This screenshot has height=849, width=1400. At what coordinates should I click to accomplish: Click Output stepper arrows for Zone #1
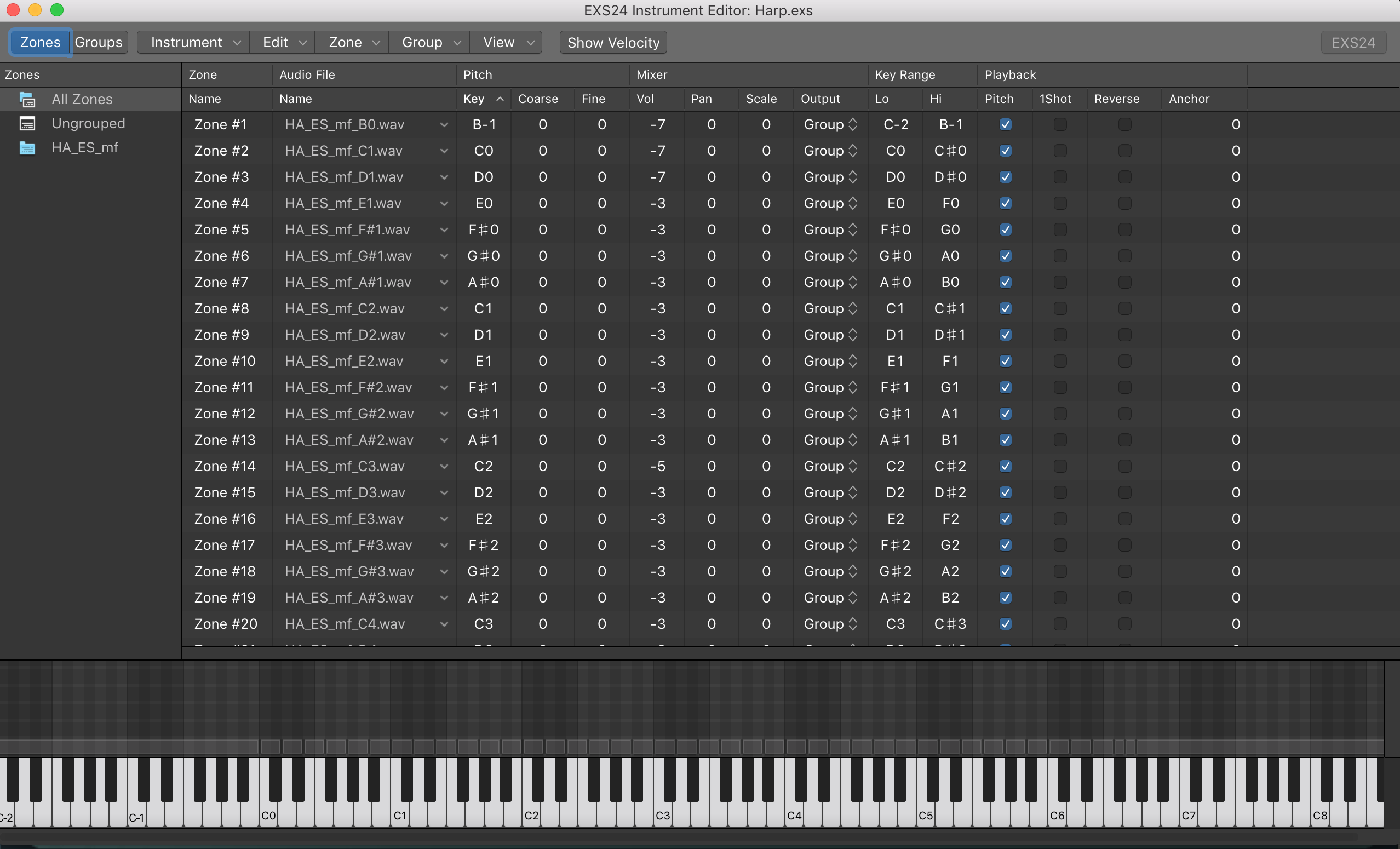852,124
